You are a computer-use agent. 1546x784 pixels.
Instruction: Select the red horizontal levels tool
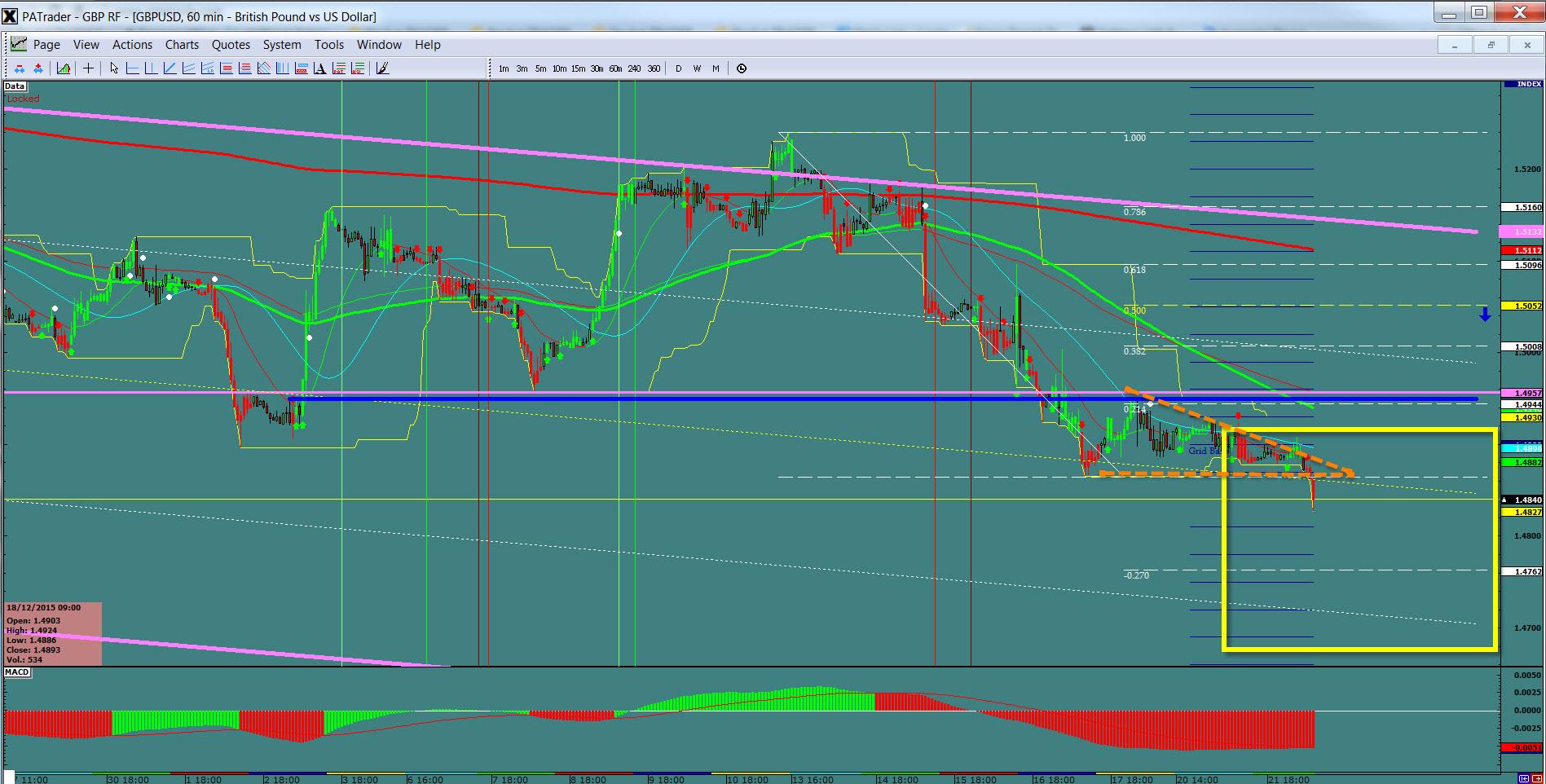[x=245, y=68]
